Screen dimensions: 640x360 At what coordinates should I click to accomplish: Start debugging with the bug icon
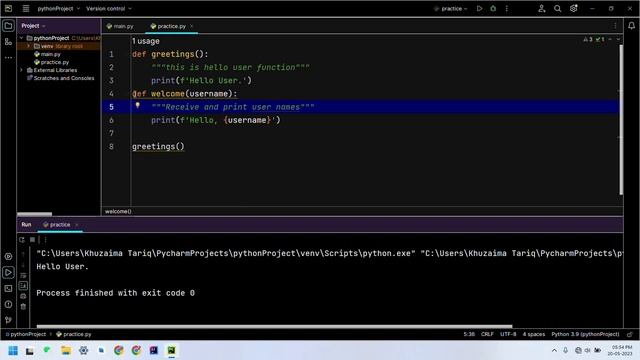coord(493,8)
